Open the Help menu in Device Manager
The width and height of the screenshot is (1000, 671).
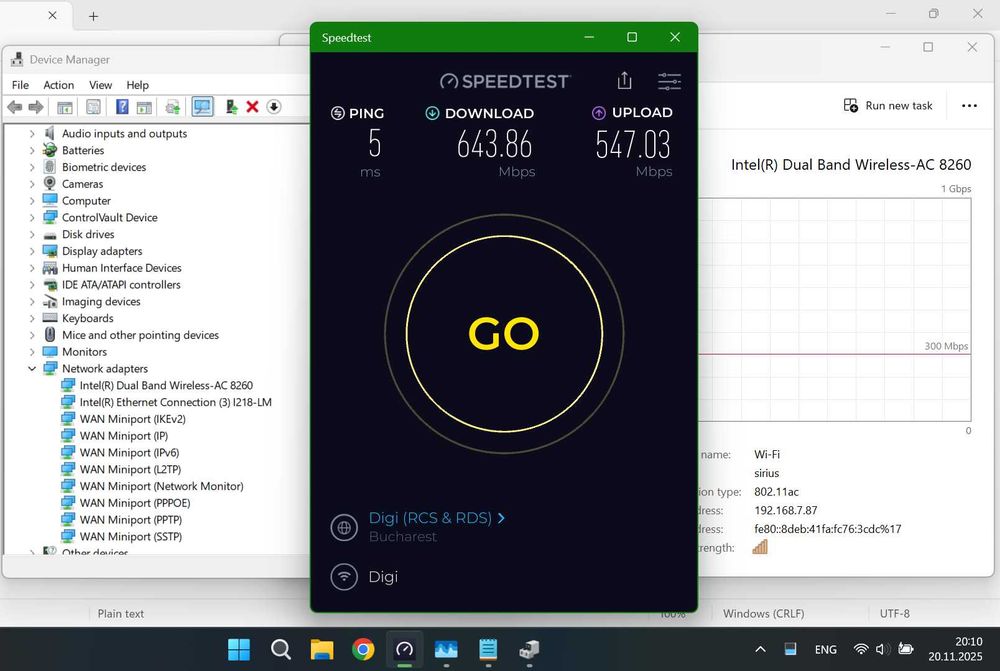(137, 85)
